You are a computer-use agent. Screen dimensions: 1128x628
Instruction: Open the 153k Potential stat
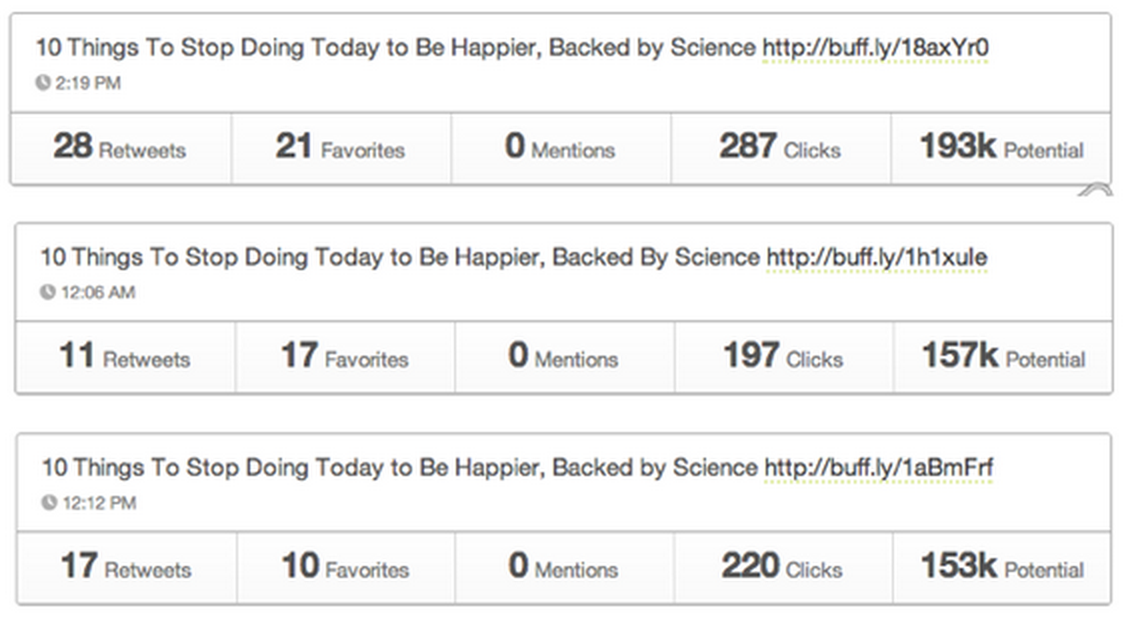1002,567
